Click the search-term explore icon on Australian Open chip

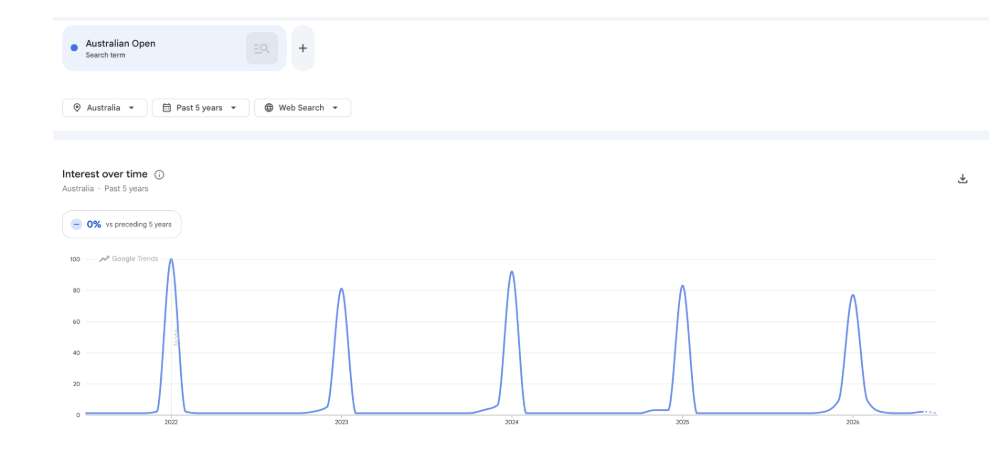262,48
